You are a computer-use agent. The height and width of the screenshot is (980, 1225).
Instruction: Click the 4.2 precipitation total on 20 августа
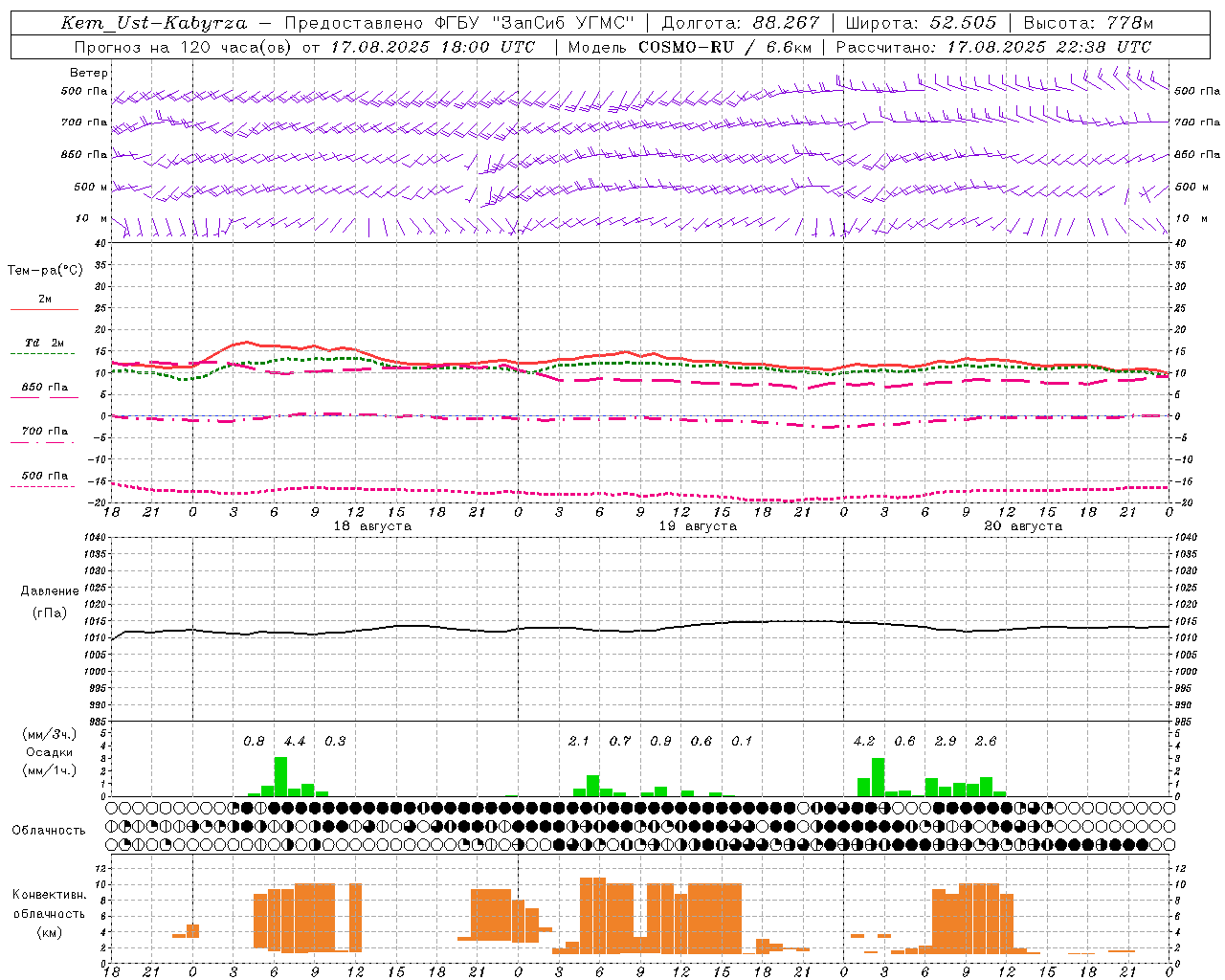click(864, 742)
